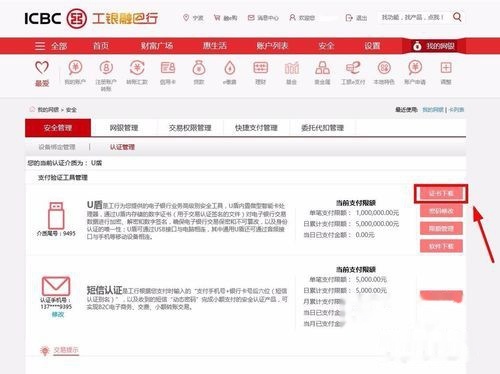The height and width of the screenshot is (374, 500).
Task: Click the U盾 USB device icon
Action: (56, 215)
